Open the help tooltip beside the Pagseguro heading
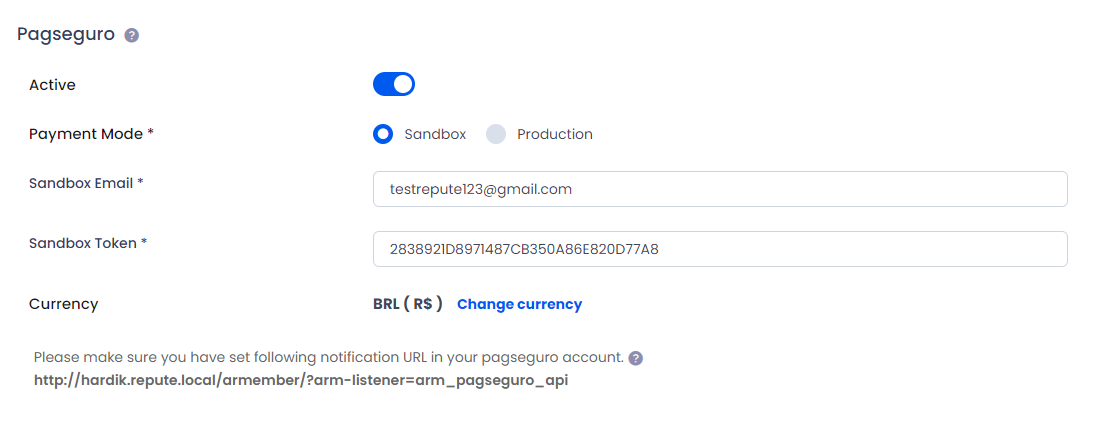 coord(132,36)
